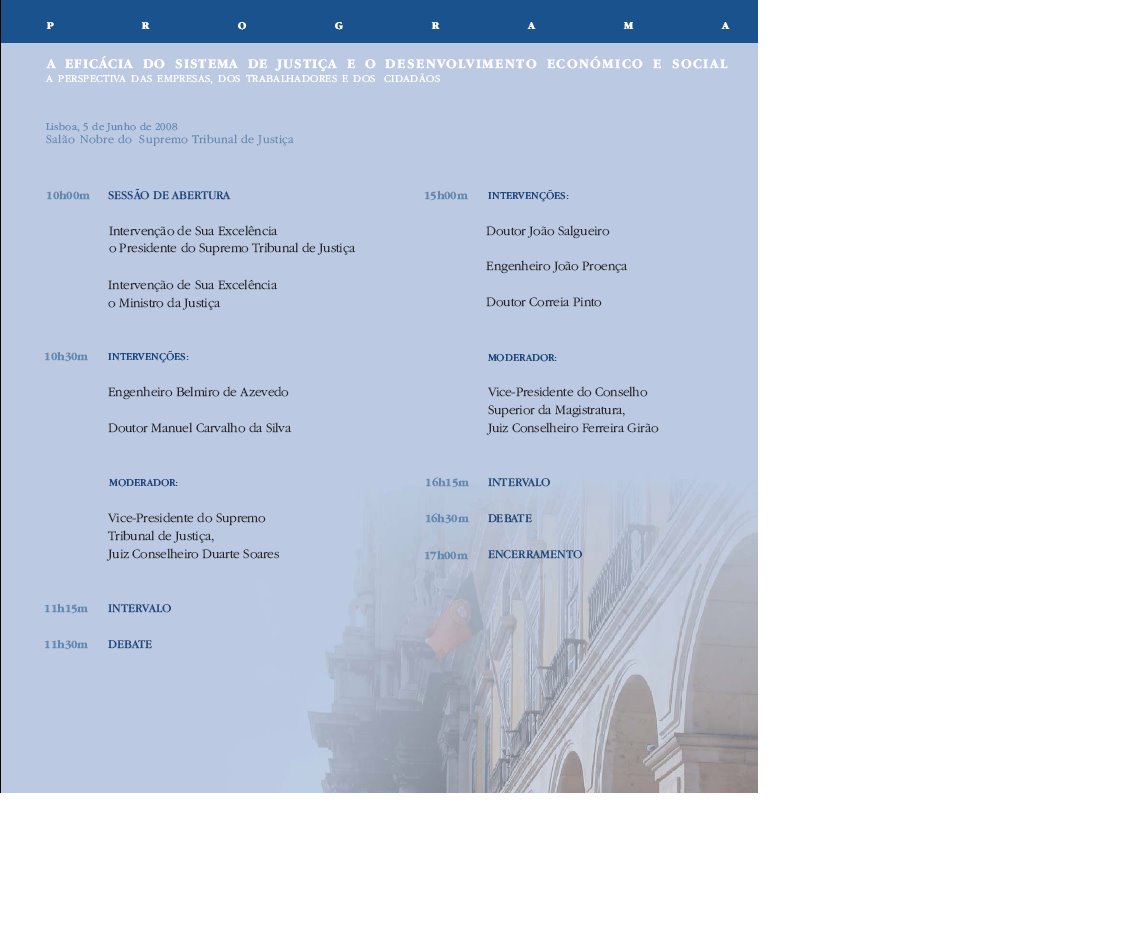Screen dimensions: 1123x934
Task: Select the 10h00m SESSÃO DE ABERTURA entry
Action: click(168, 195)
